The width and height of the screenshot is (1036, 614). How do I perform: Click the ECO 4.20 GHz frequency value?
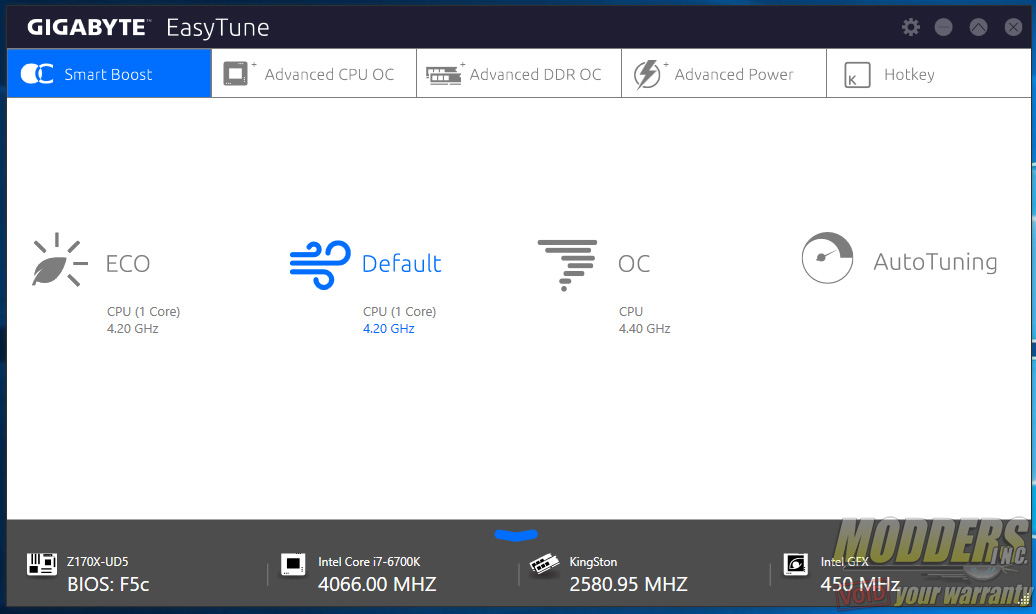(133, 328)
